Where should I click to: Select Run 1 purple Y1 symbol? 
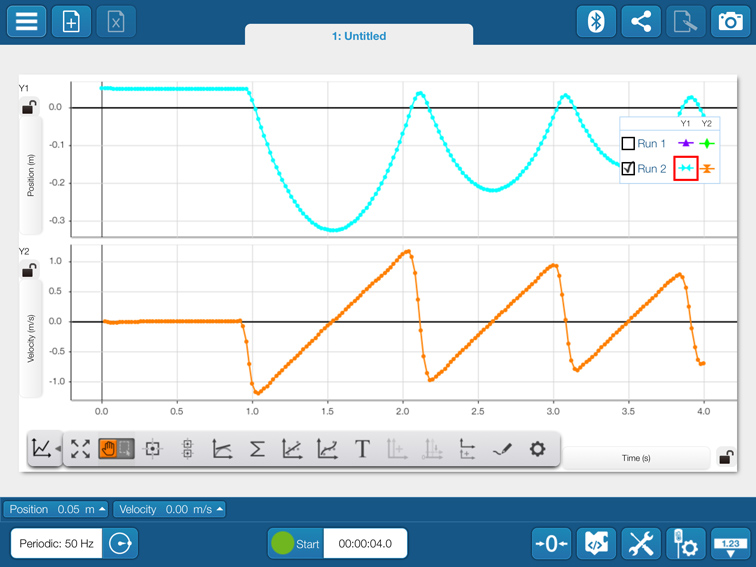point(686,143)
